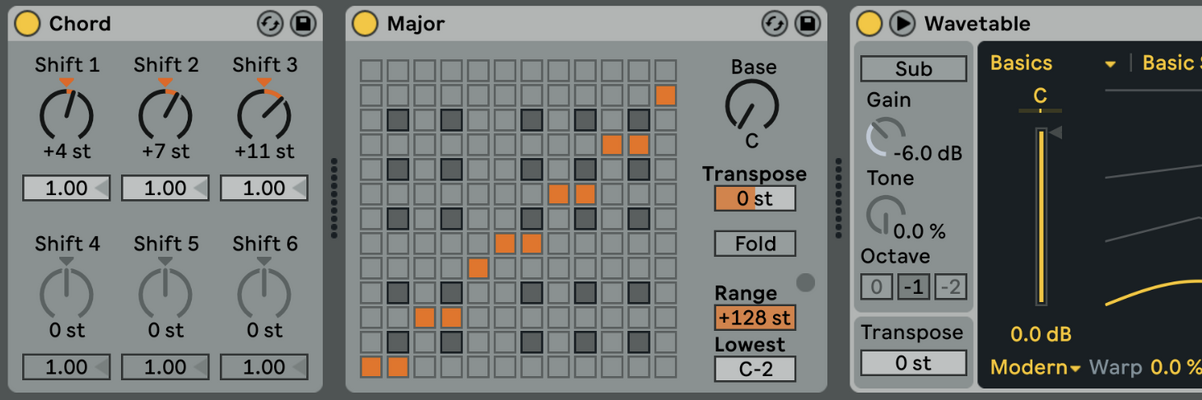Click the Chord hot-swap preset icon
This screenshot has height=400, width=1202.
pos(270,23)
